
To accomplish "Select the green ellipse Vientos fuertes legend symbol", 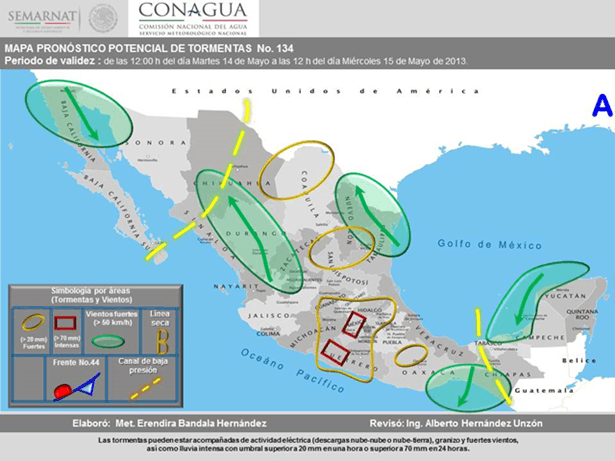I will pyautogui.click(x=108, y=341).
